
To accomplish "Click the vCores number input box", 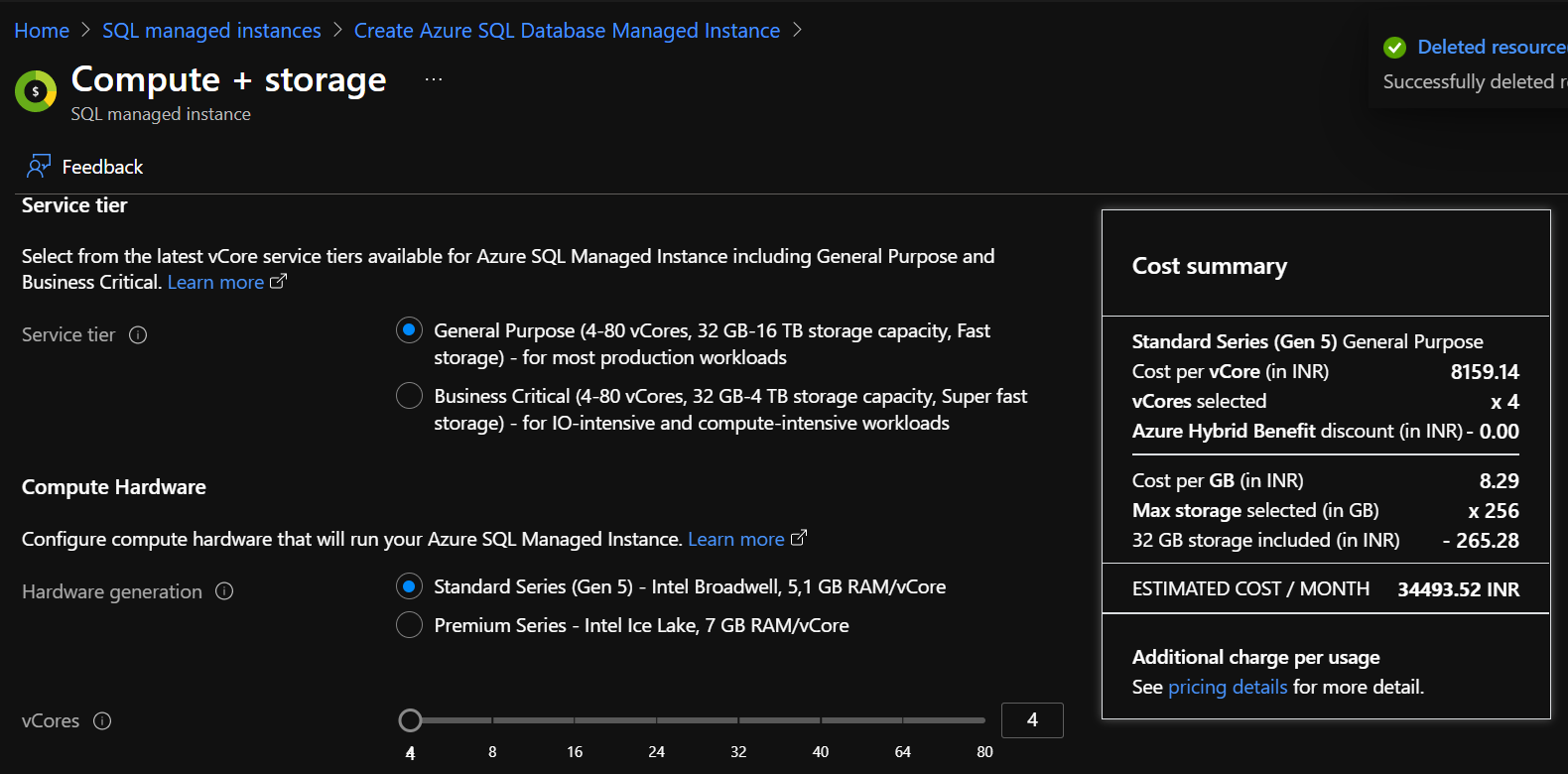I will coord(1032,720).
